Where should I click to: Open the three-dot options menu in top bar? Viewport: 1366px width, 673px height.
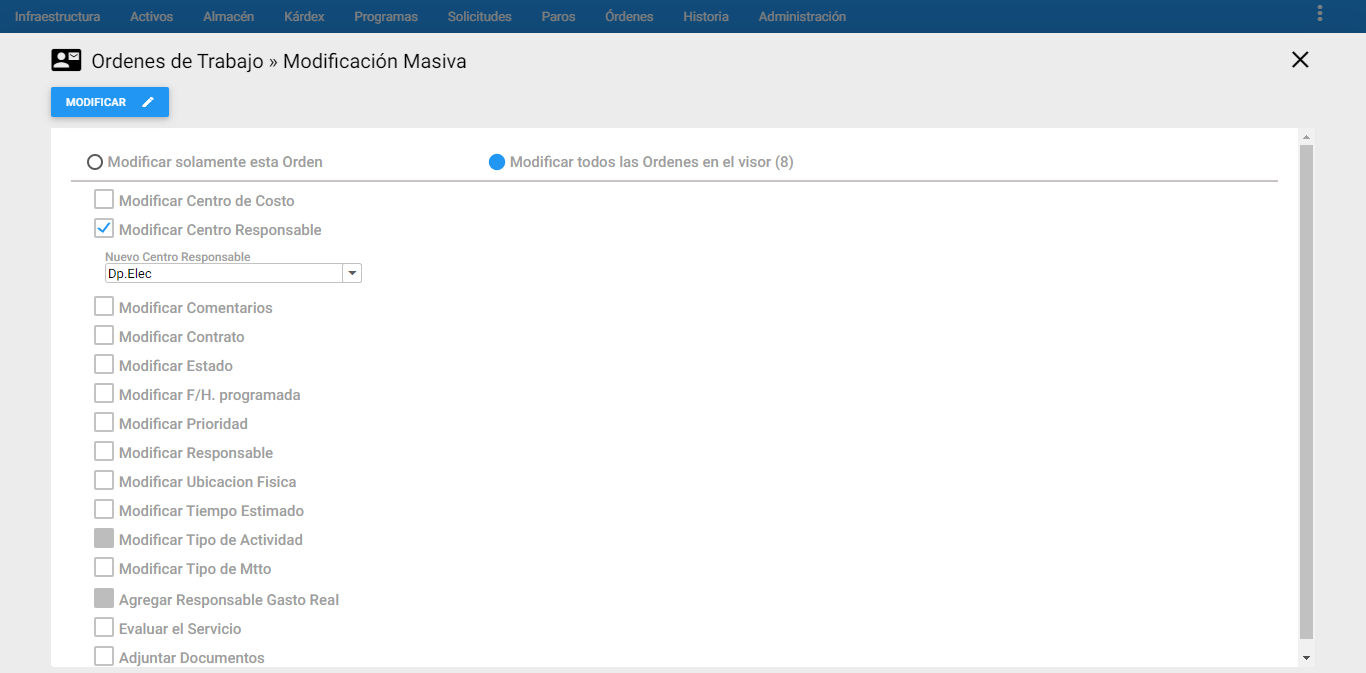click(1320, 13)
